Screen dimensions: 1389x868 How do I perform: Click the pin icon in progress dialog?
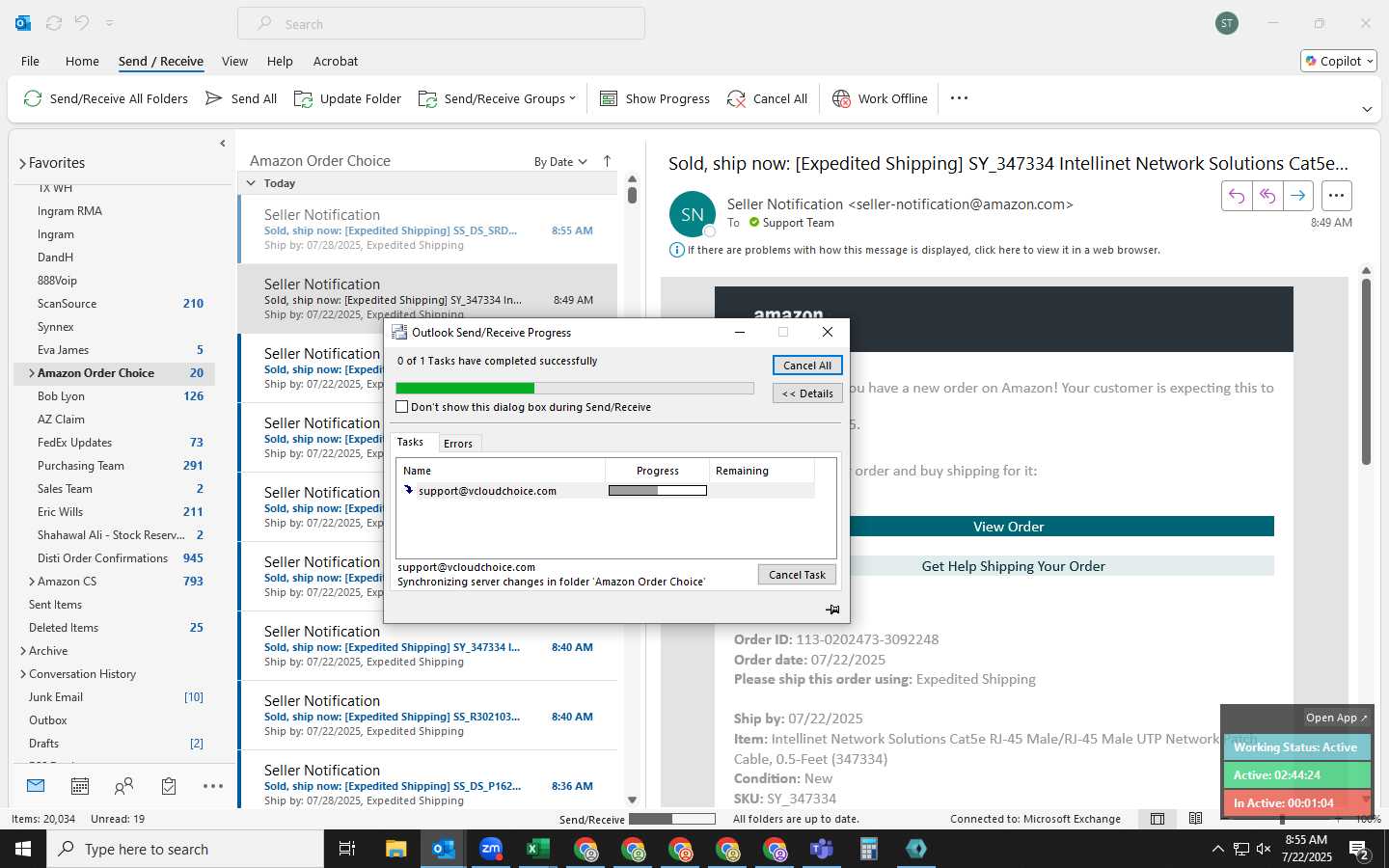tap(832, 610)
